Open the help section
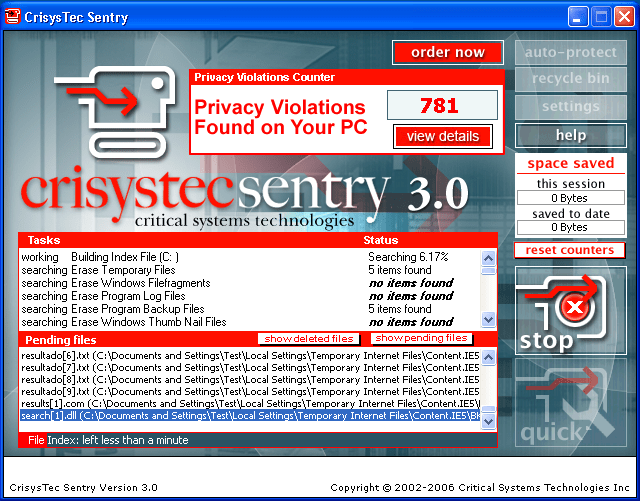This screenshot has width=640, height=501. 570,135
